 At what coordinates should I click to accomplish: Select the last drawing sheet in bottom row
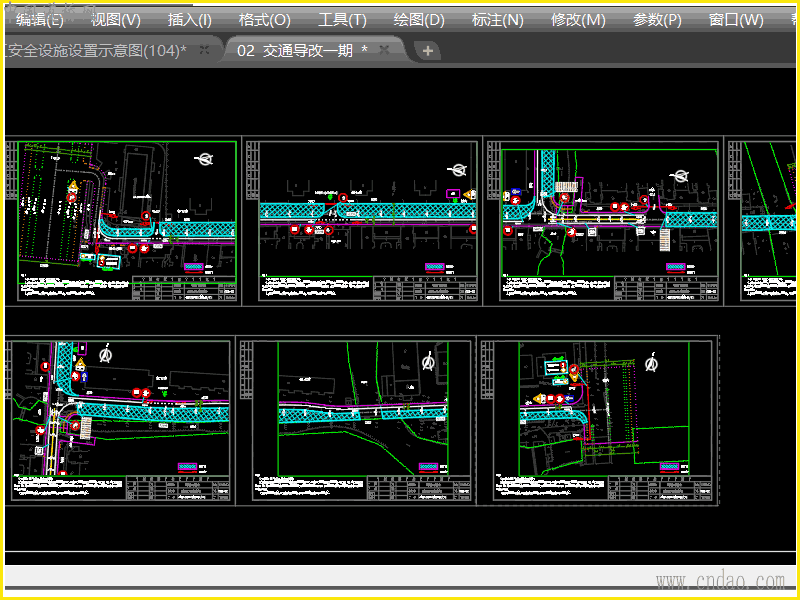tap(598, 421)
